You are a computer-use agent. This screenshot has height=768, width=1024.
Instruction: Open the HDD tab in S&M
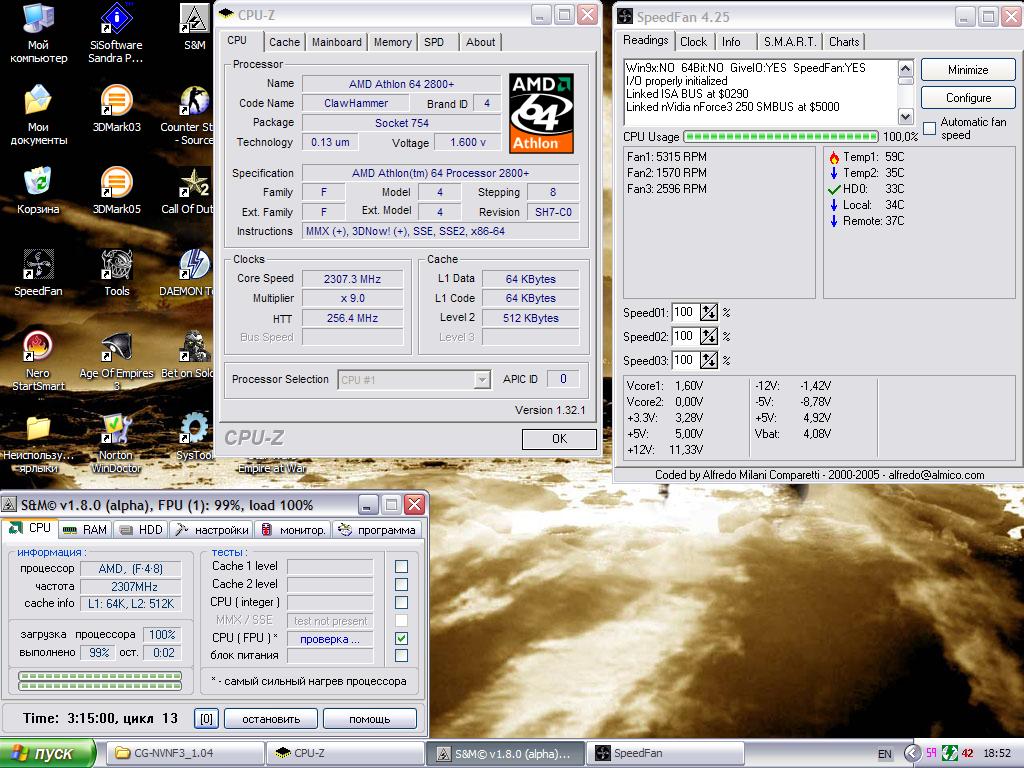[x=142, y=530]
